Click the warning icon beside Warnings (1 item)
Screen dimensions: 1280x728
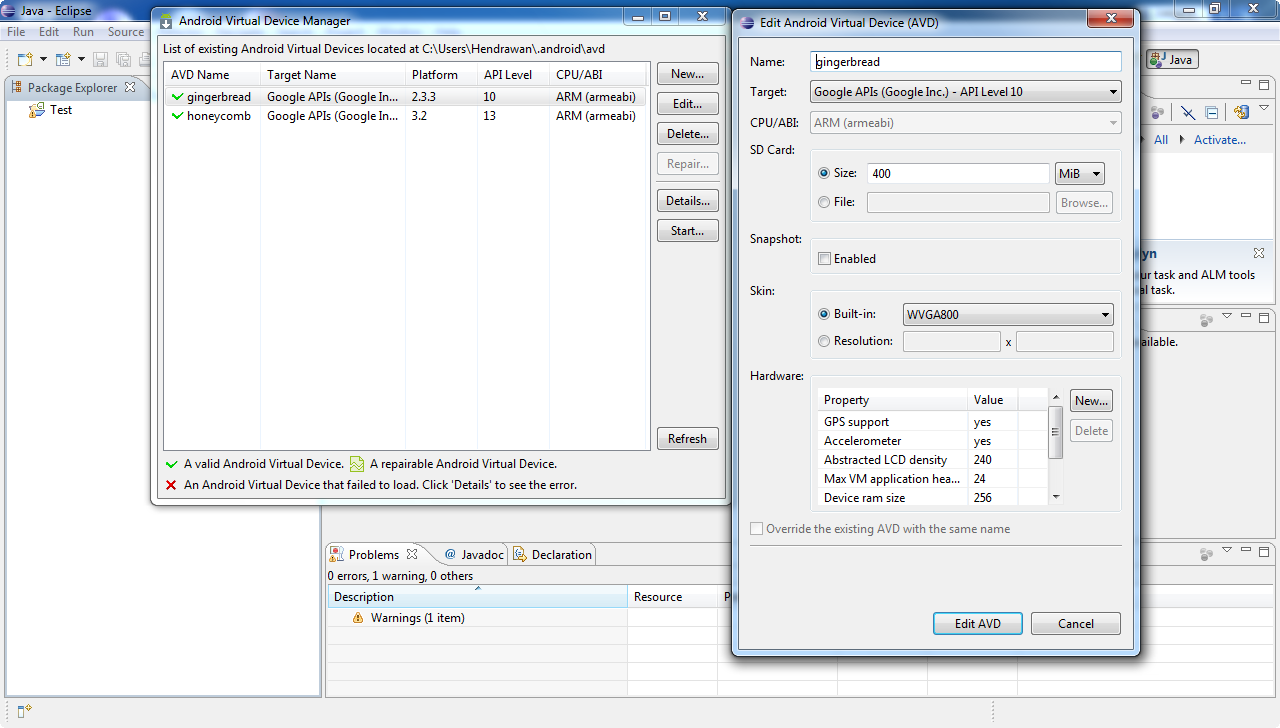point(358,618)
